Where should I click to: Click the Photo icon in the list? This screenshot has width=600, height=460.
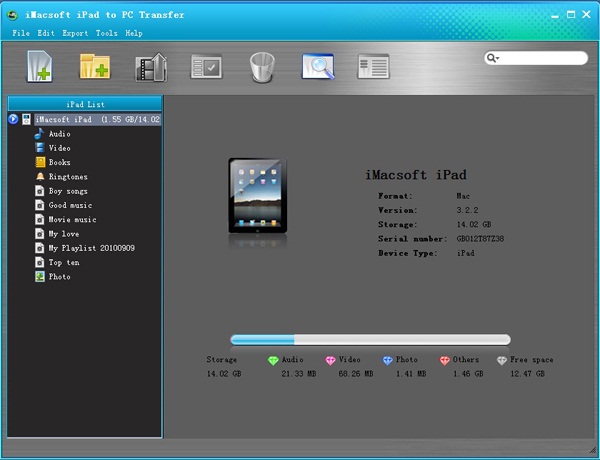tap(40, 276)
